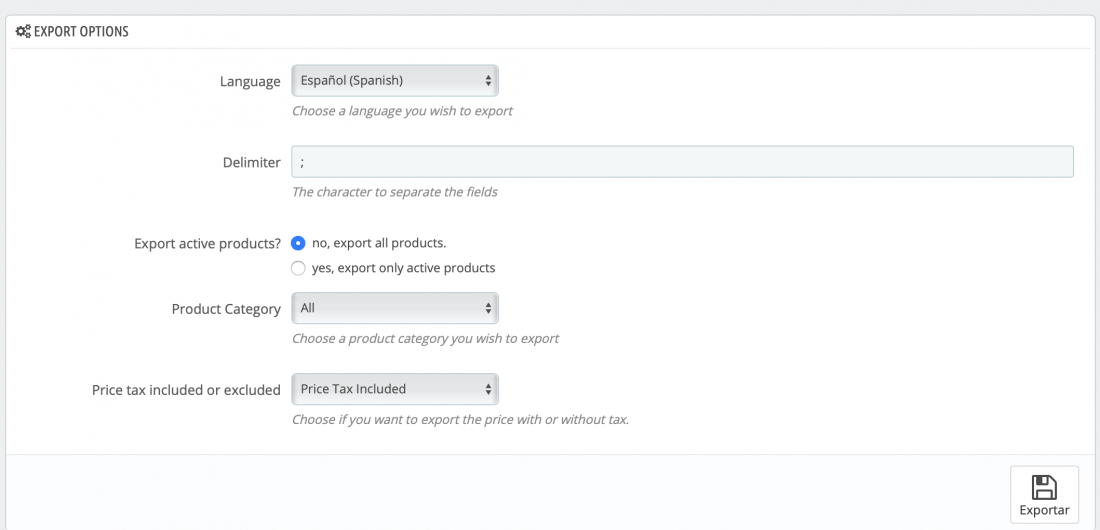Open the Product Category dropdown set to All

point(395,308)
